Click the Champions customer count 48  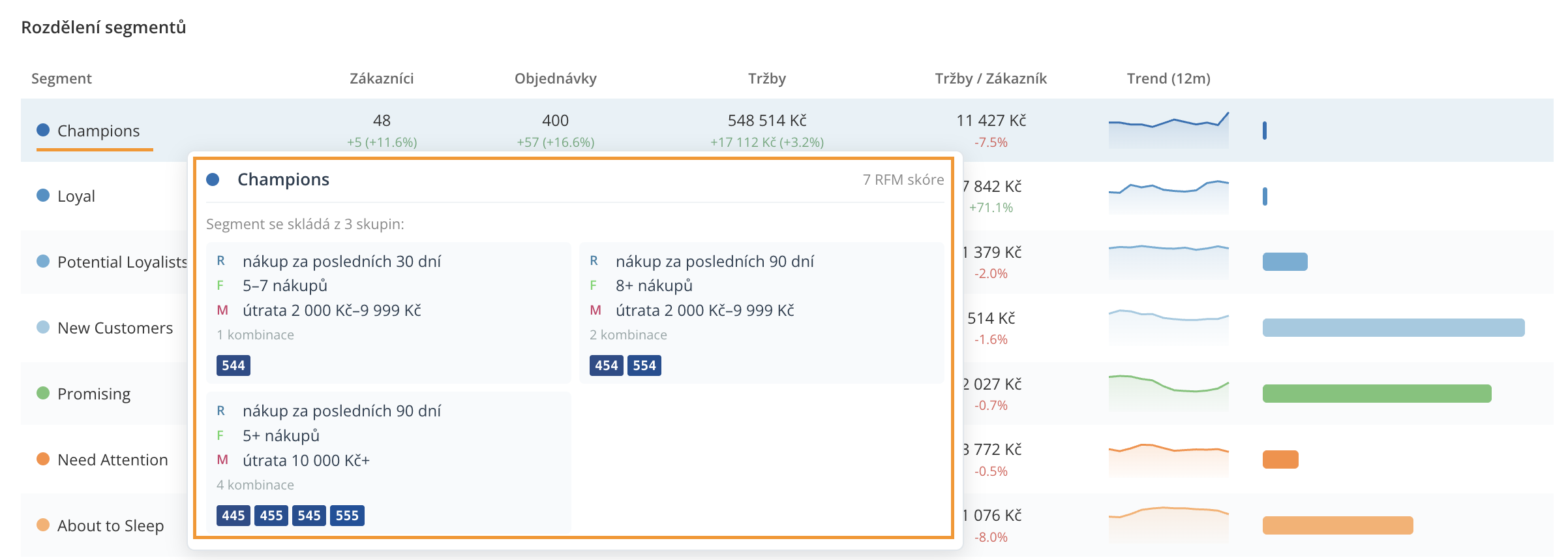[382, 121]
